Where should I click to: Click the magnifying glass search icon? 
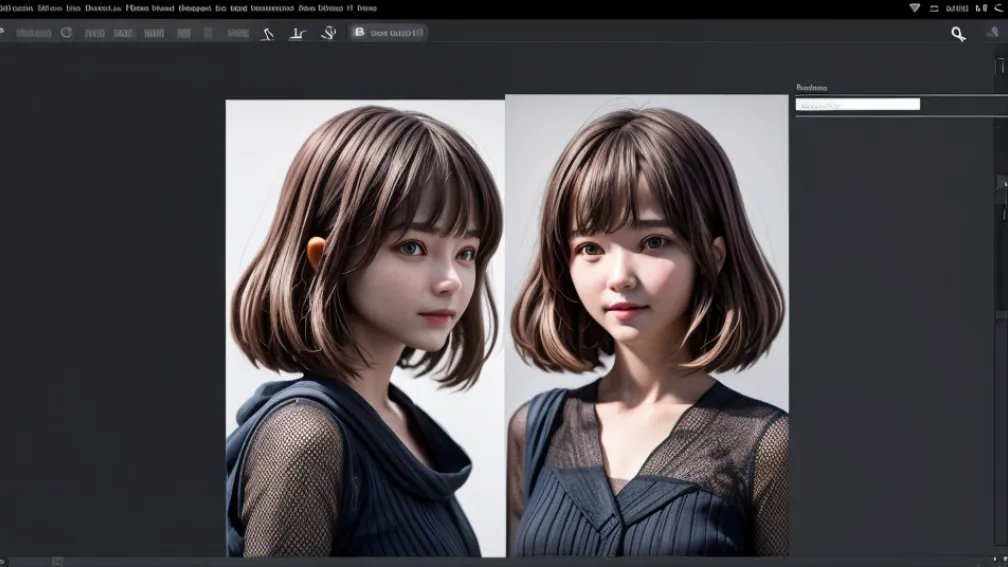pyautogui.click(x=958, y=34)
